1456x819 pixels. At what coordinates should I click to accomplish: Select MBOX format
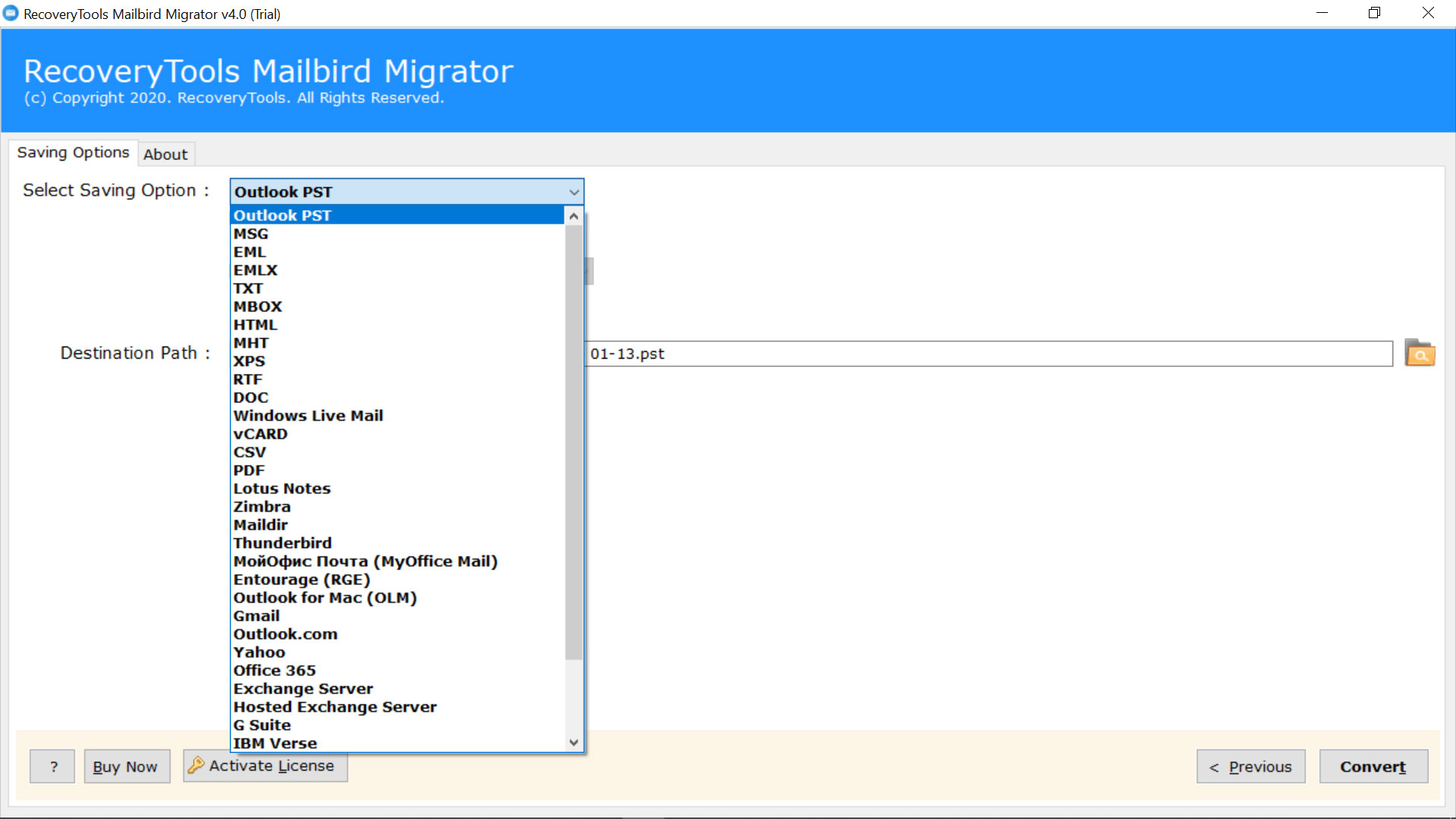click(x=397, y=306)
